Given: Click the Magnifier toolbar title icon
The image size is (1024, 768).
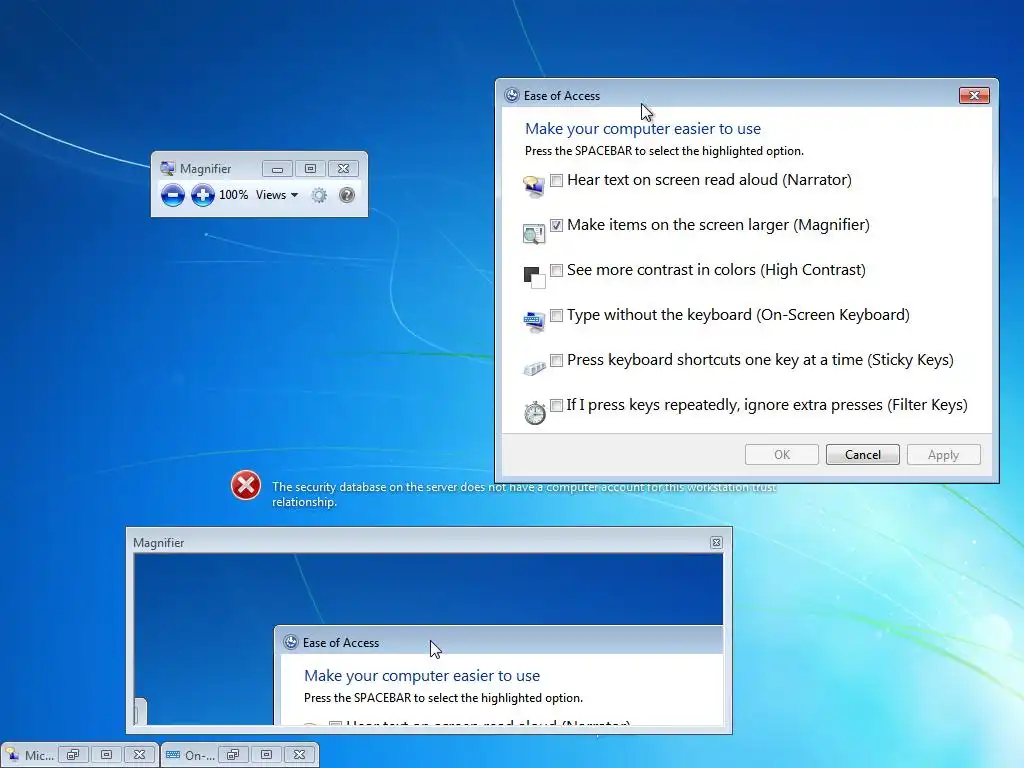Looking at the screenshot, I should coord(168,168).
